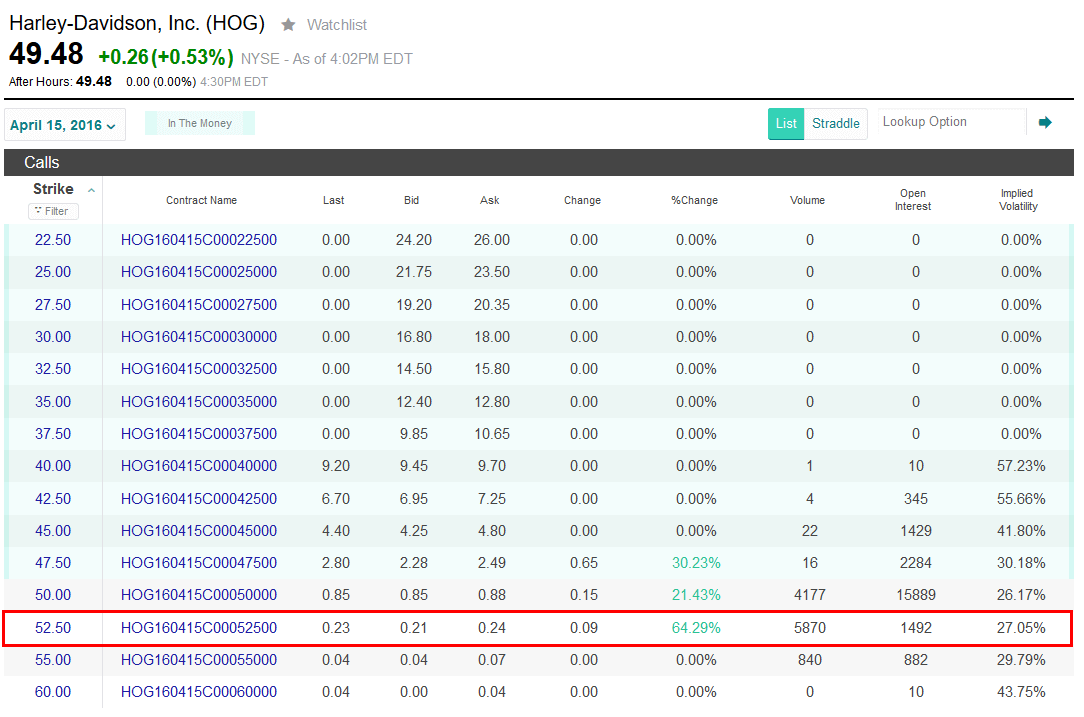Open contract HOG160415C00030000
Image resolution: width=1084 pixels, height=717 pixels.
199,337
